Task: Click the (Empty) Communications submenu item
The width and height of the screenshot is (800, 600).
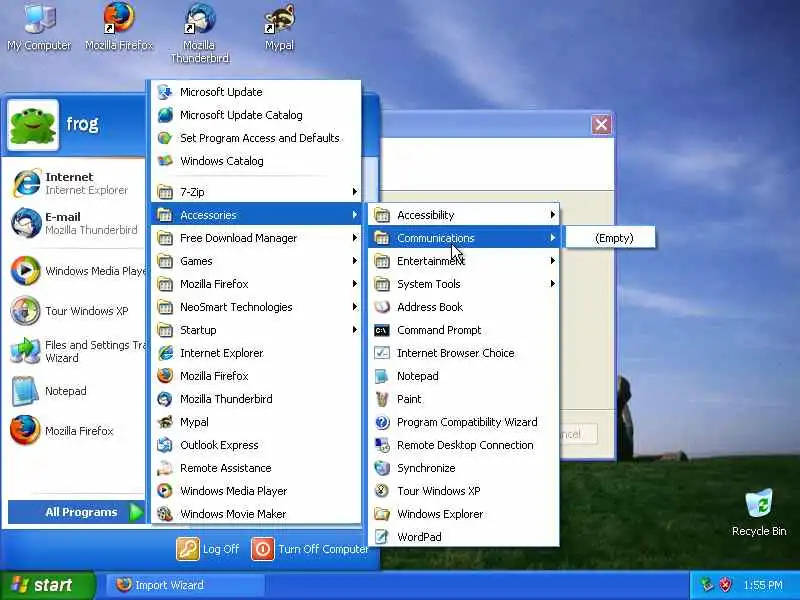Action: 611,238
